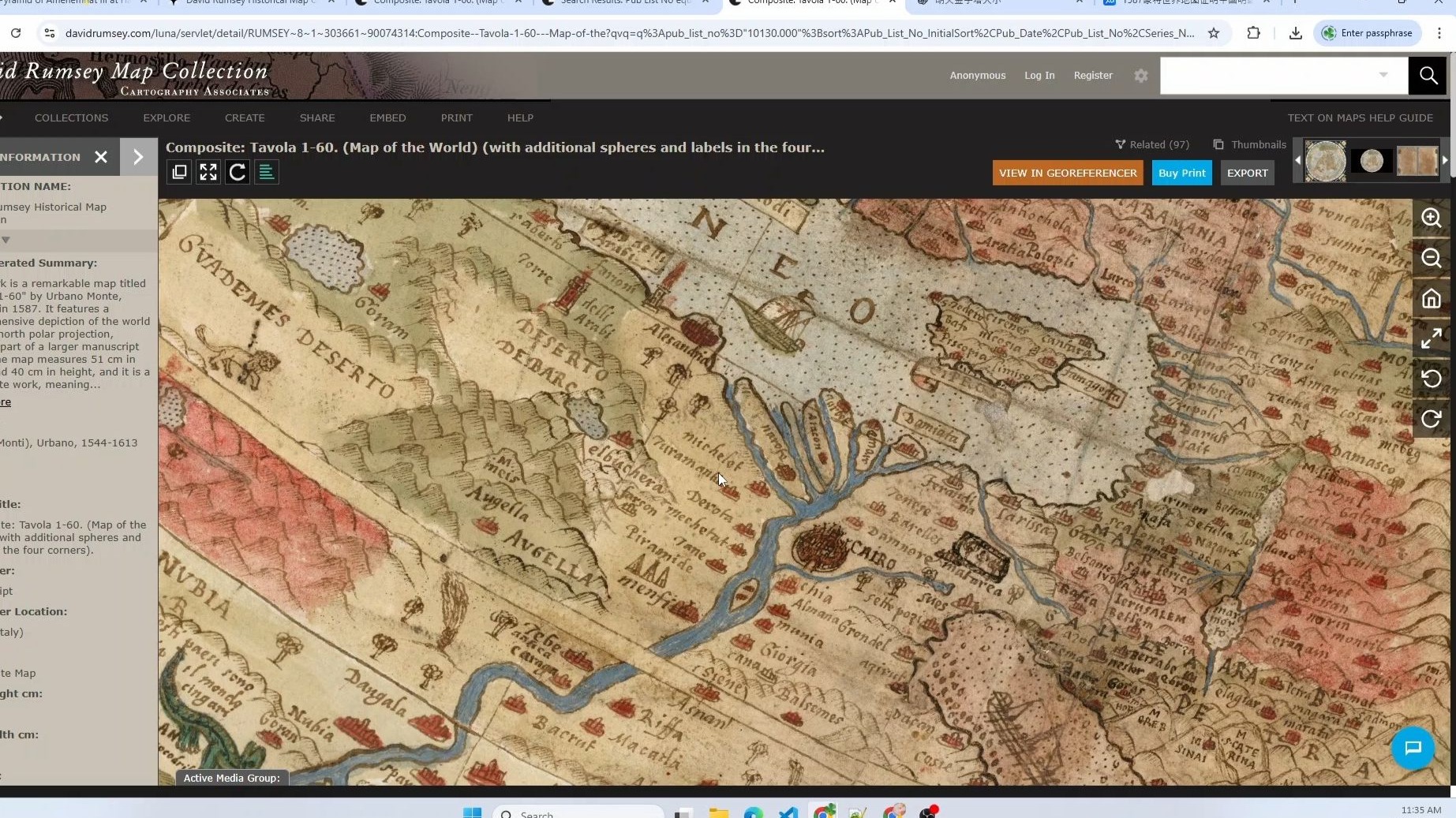Click the Log In link
1456x818 pixels.
click(x=1039, y=76)
